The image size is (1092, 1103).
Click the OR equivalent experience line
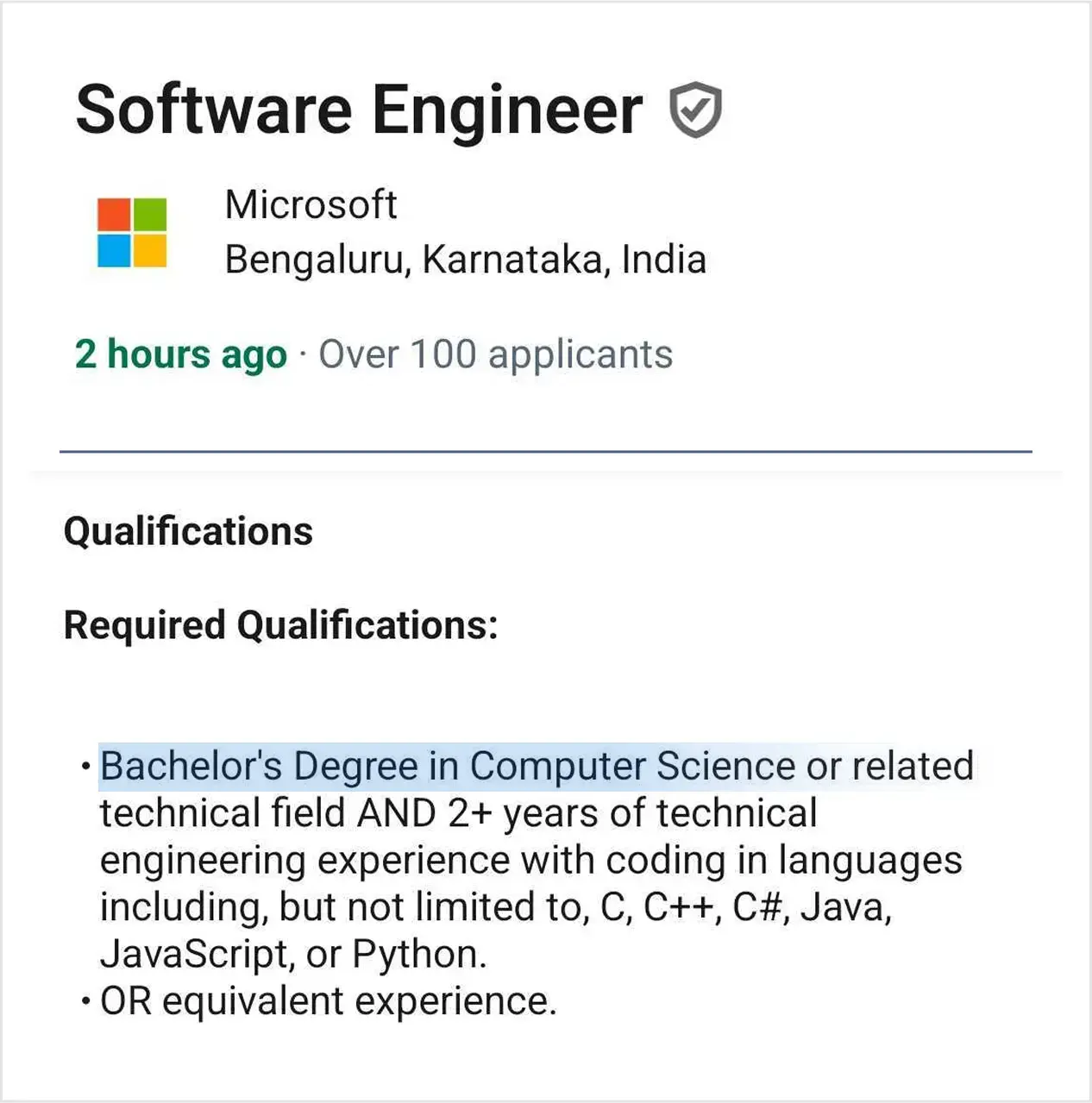click(x=328, y=1001)
